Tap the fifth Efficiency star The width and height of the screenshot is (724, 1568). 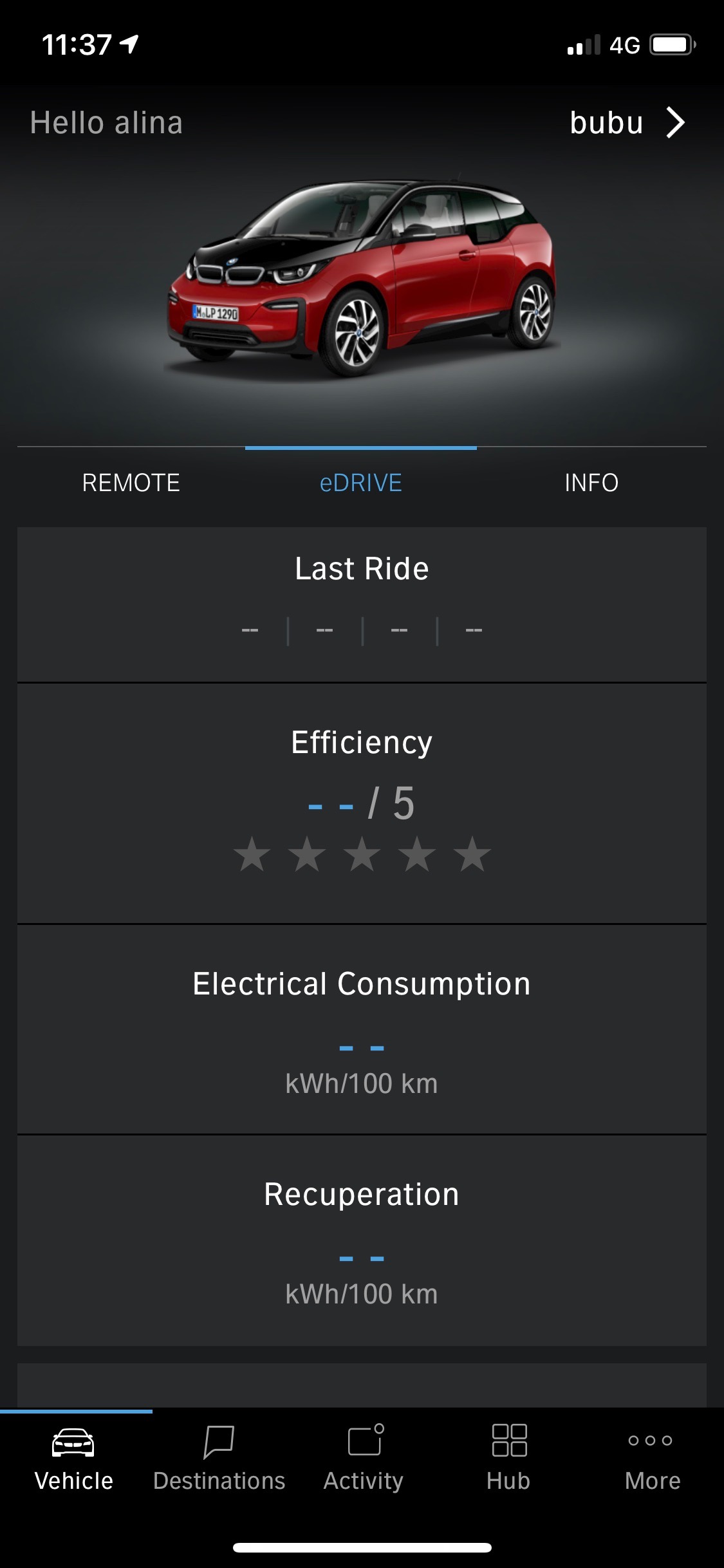[472, 854]
